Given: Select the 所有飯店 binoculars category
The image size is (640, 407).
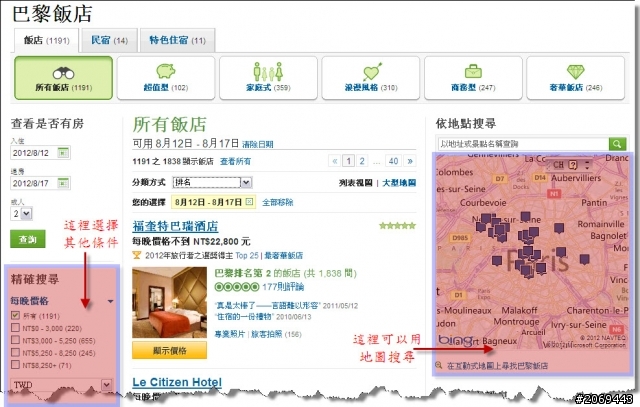Looking at the screenshot, I should 63,78.
